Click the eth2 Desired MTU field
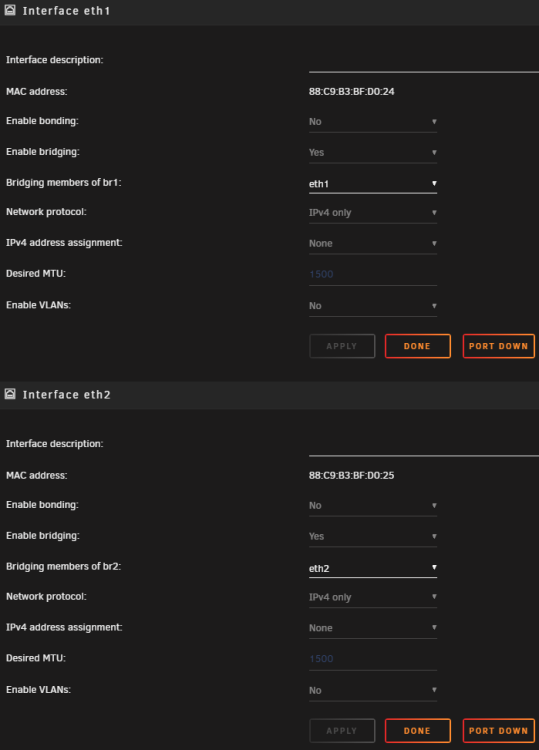The image size is (539, 750). (x=373, y=659)
